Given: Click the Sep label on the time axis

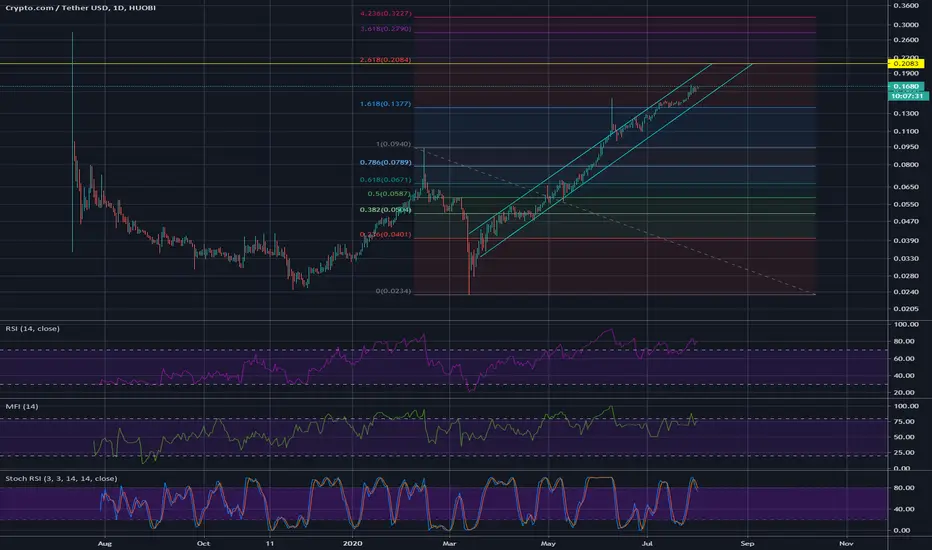Looking at the screenshot, I should (747, 543).
